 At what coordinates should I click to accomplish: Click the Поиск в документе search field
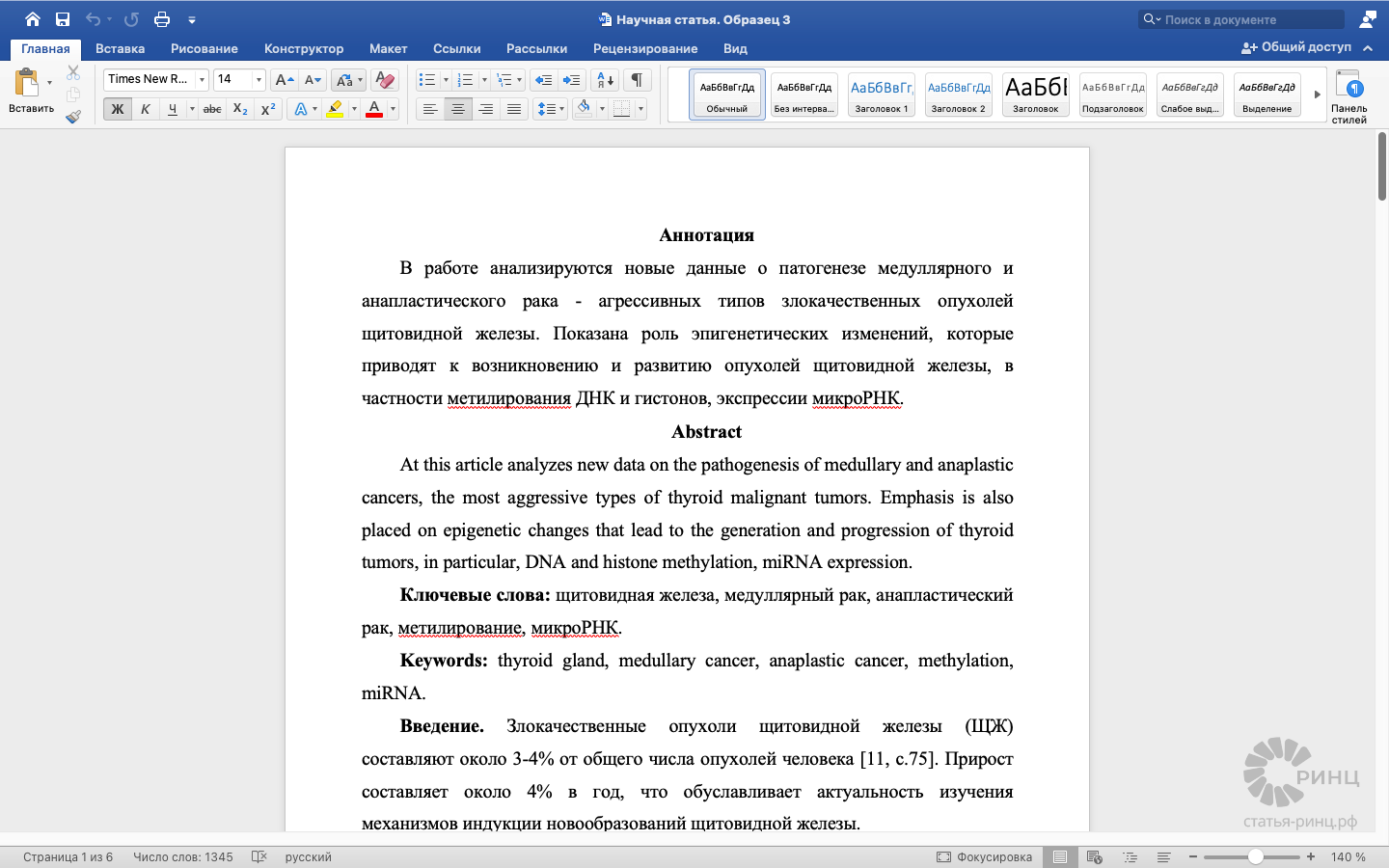coord(1241,19)
